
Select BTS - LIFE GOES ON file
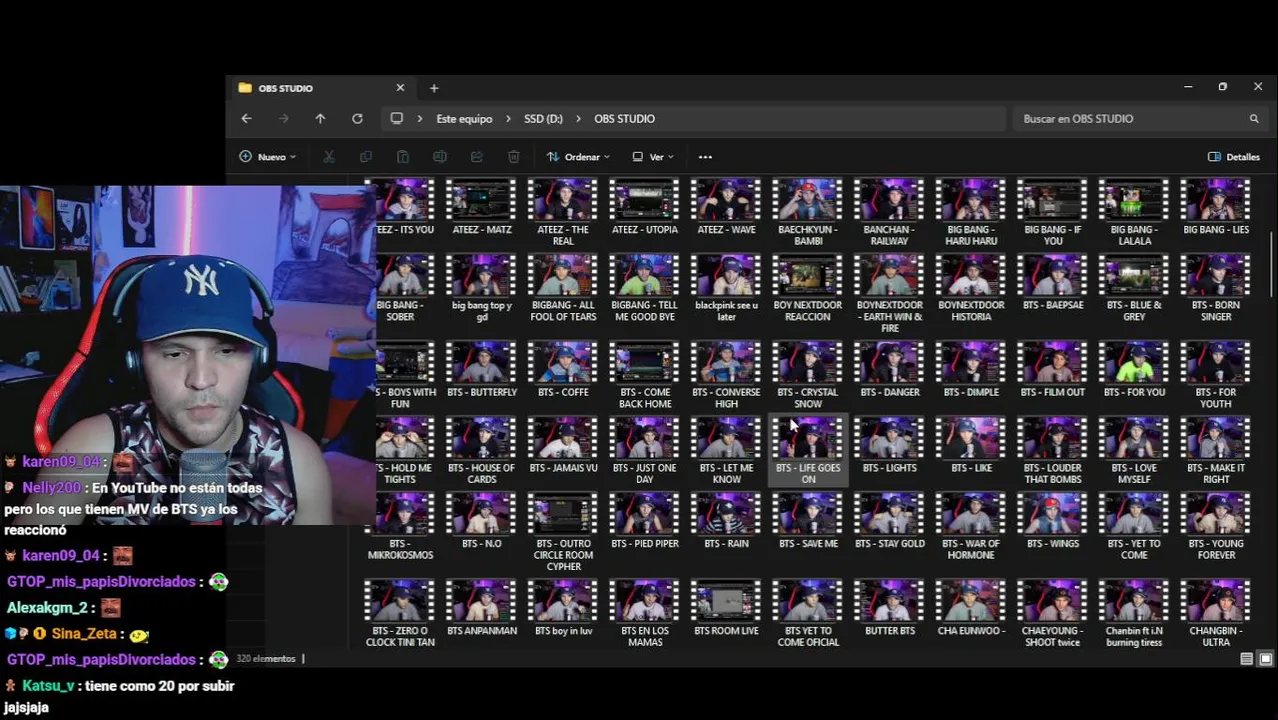(808, 451)
